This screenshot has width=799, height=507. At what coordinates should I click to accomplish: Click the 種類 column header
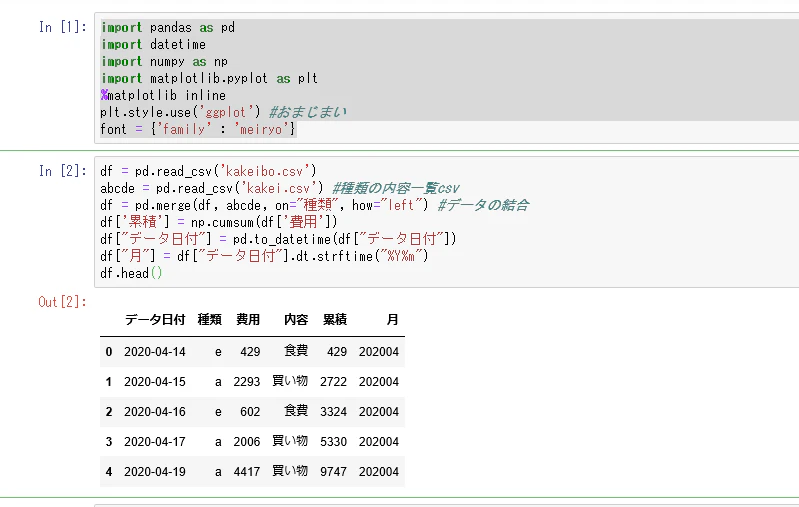click(209, 319)
